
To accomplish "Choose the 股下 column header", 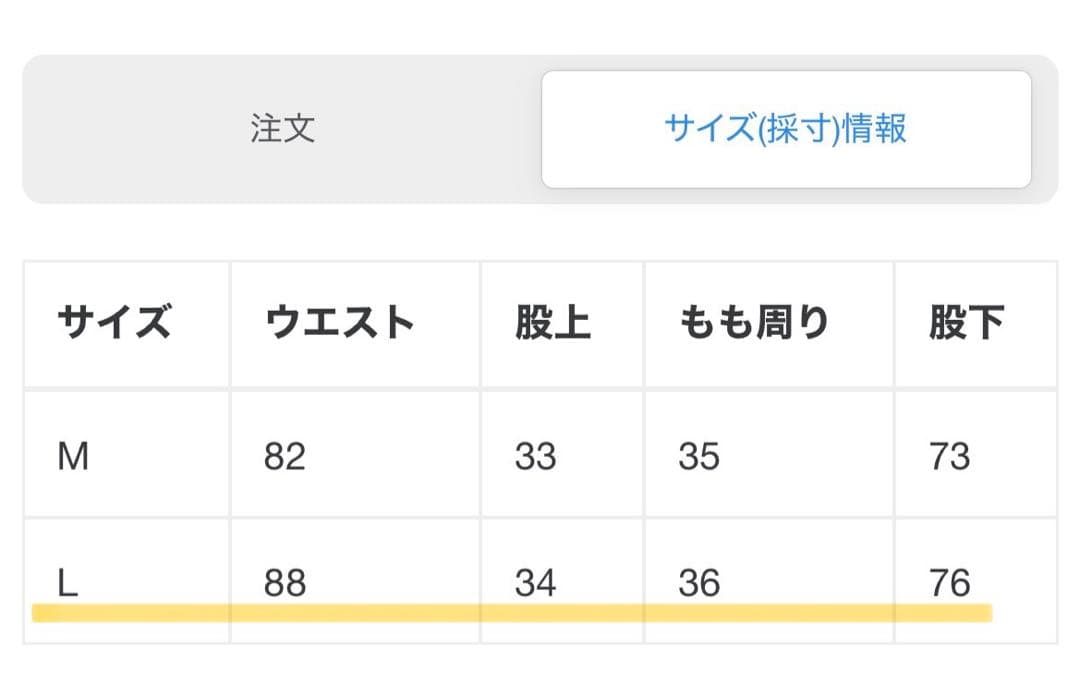I will [966, 323].
